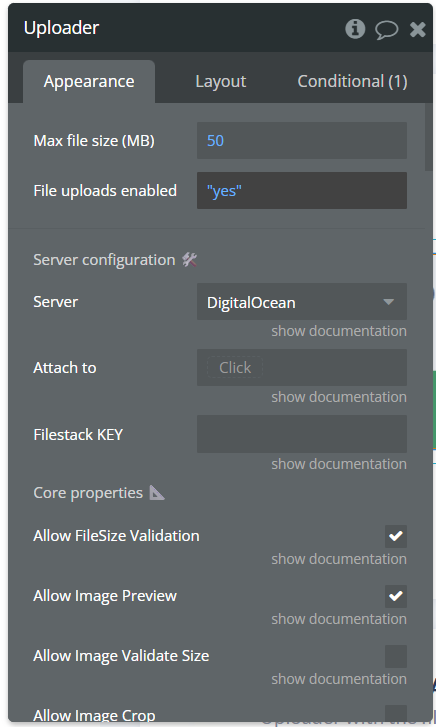436x727 pixels.
Task: Click the Attach to Click placeholder
Action: (235, 368)
